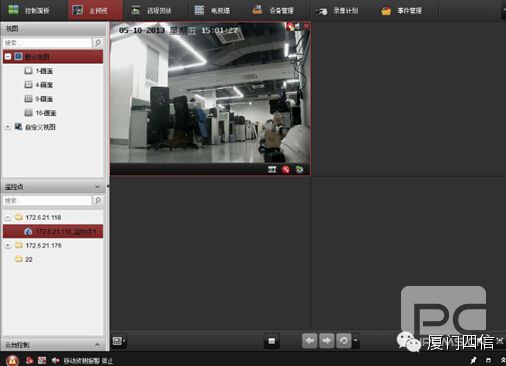This screenshot has height=366, width=506.
Task: Select the 4-画面 view layout
Action: (39, 85)
